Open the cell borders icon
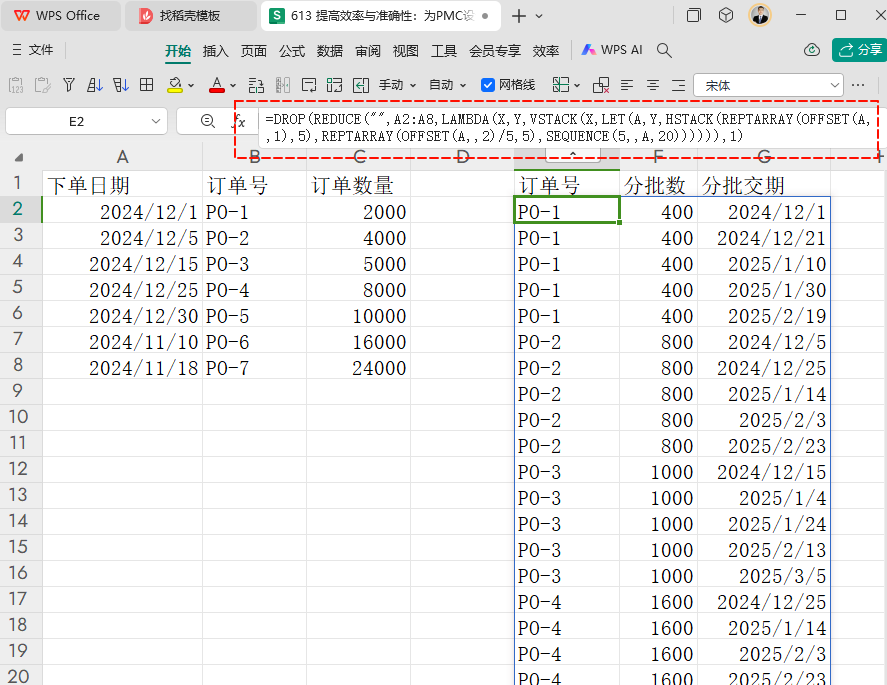Viewport: 887px width, 685px height. 147,85
